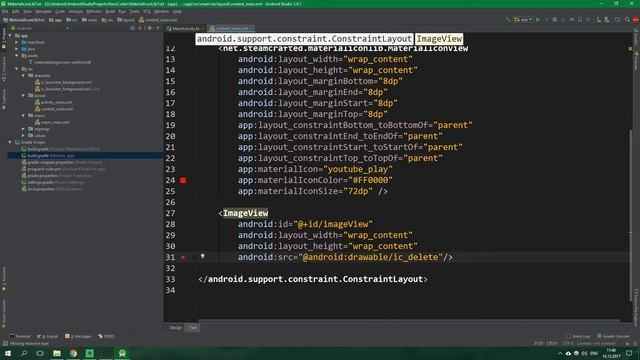Open Search Everywhere magnifier icon
The image size is (640, 360).
627,20
